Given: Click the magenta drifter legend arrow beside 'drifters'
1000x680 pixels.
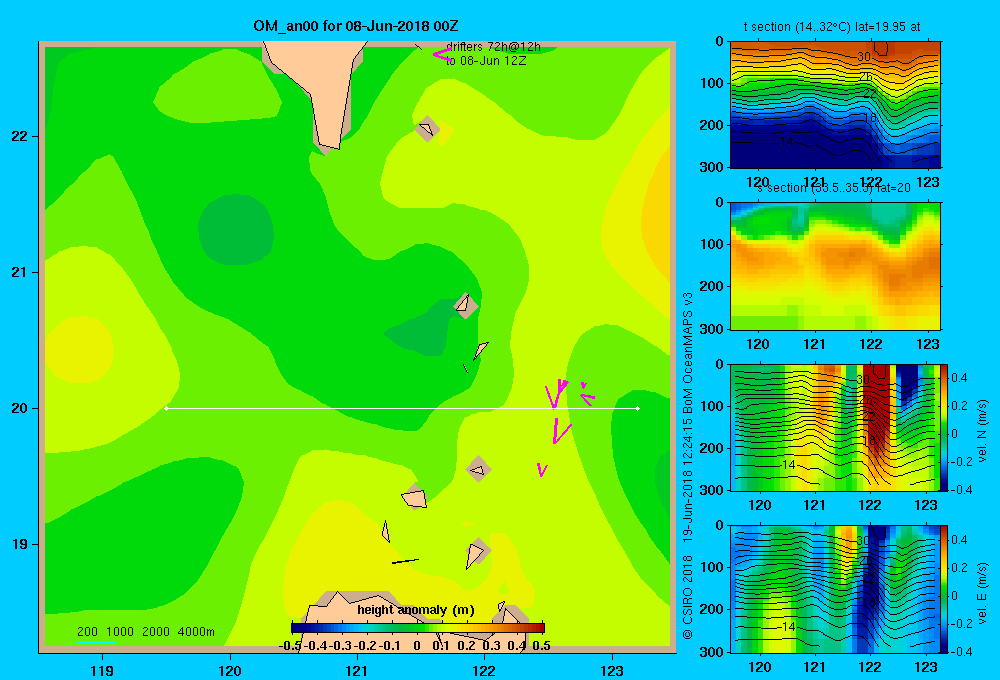Looking at the screenshot, I should [442, 55].
